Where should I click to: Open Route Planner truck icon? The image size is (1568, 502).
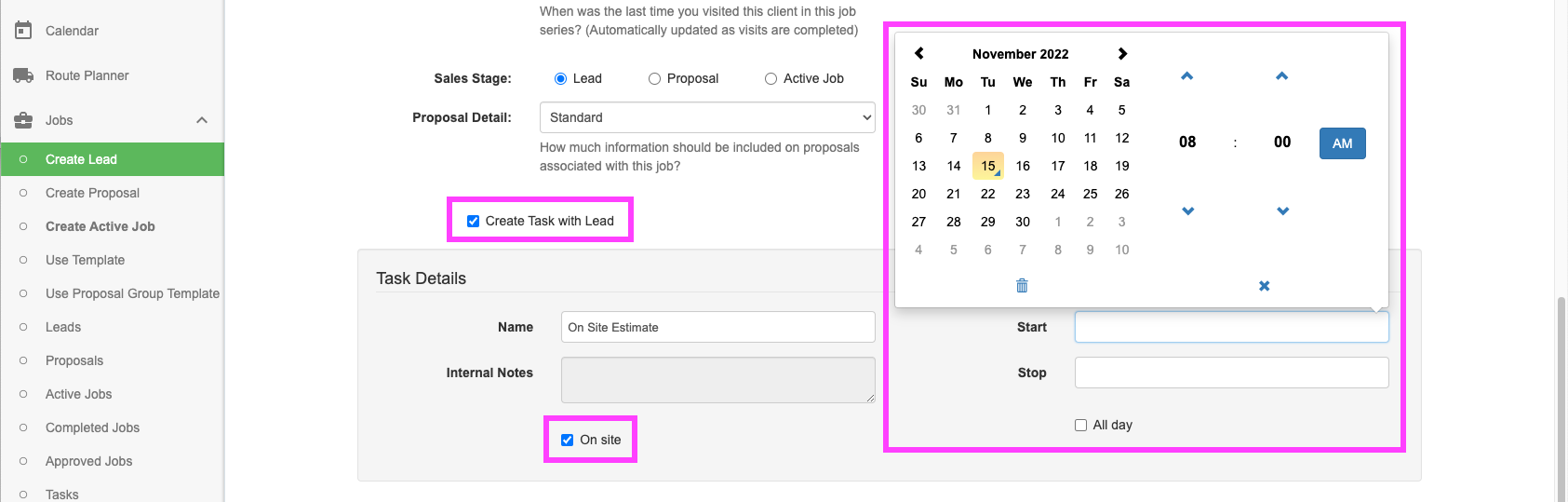23,75
